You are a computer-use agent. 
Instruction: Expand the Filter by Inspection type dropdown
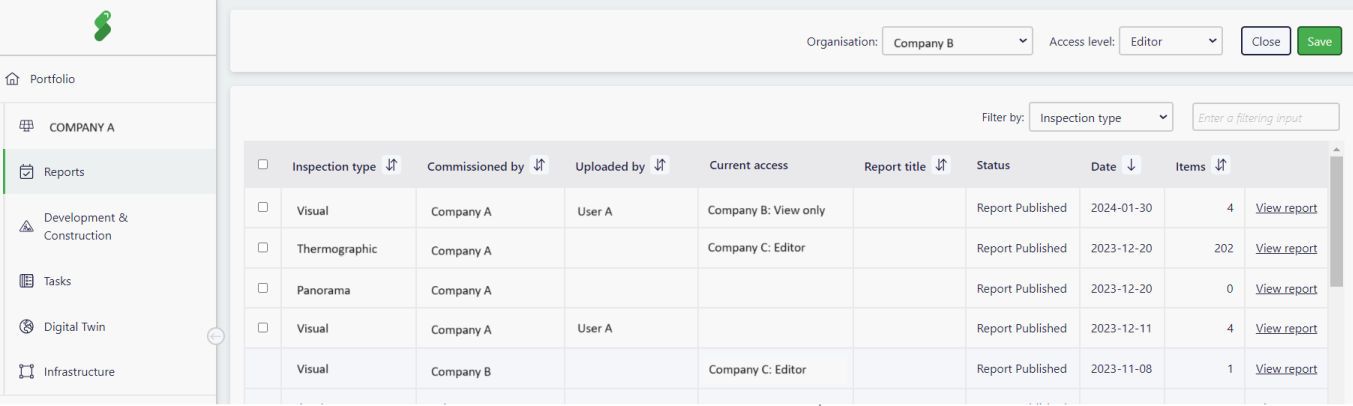point(1101,117)
